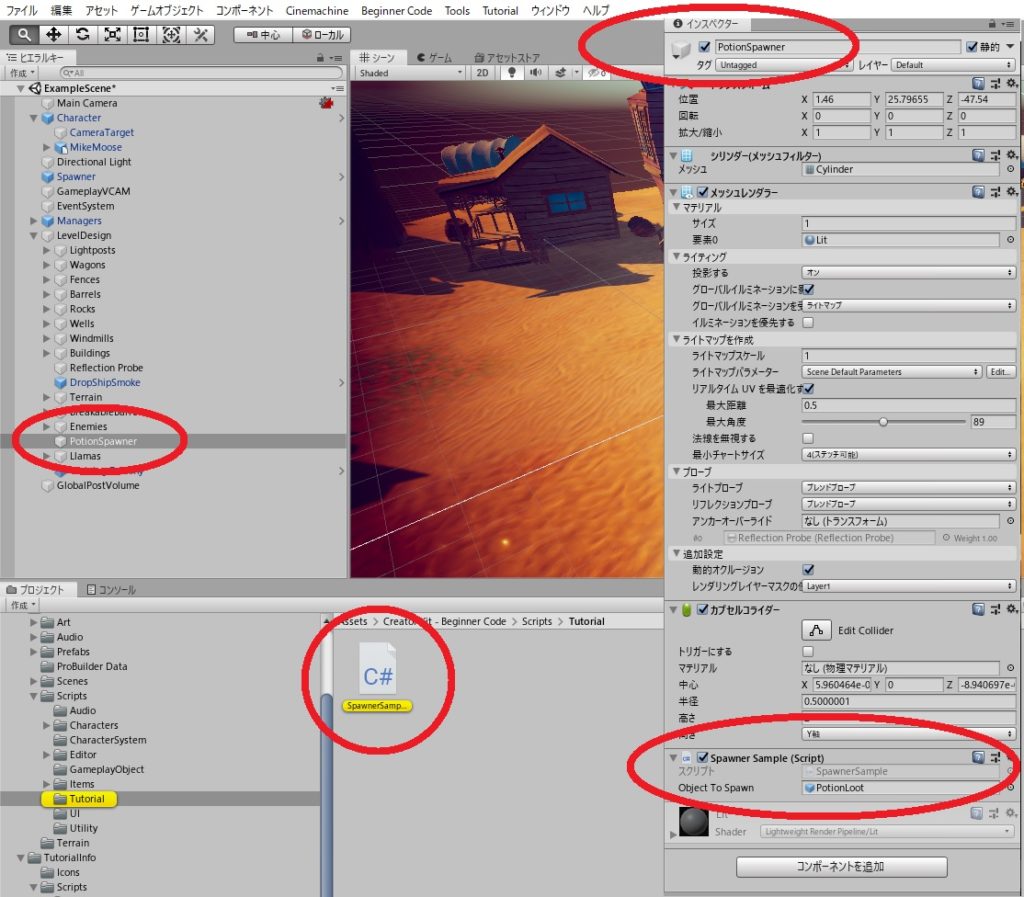
Task: Lock the Inspector panel
Action: tap(992, 24)
